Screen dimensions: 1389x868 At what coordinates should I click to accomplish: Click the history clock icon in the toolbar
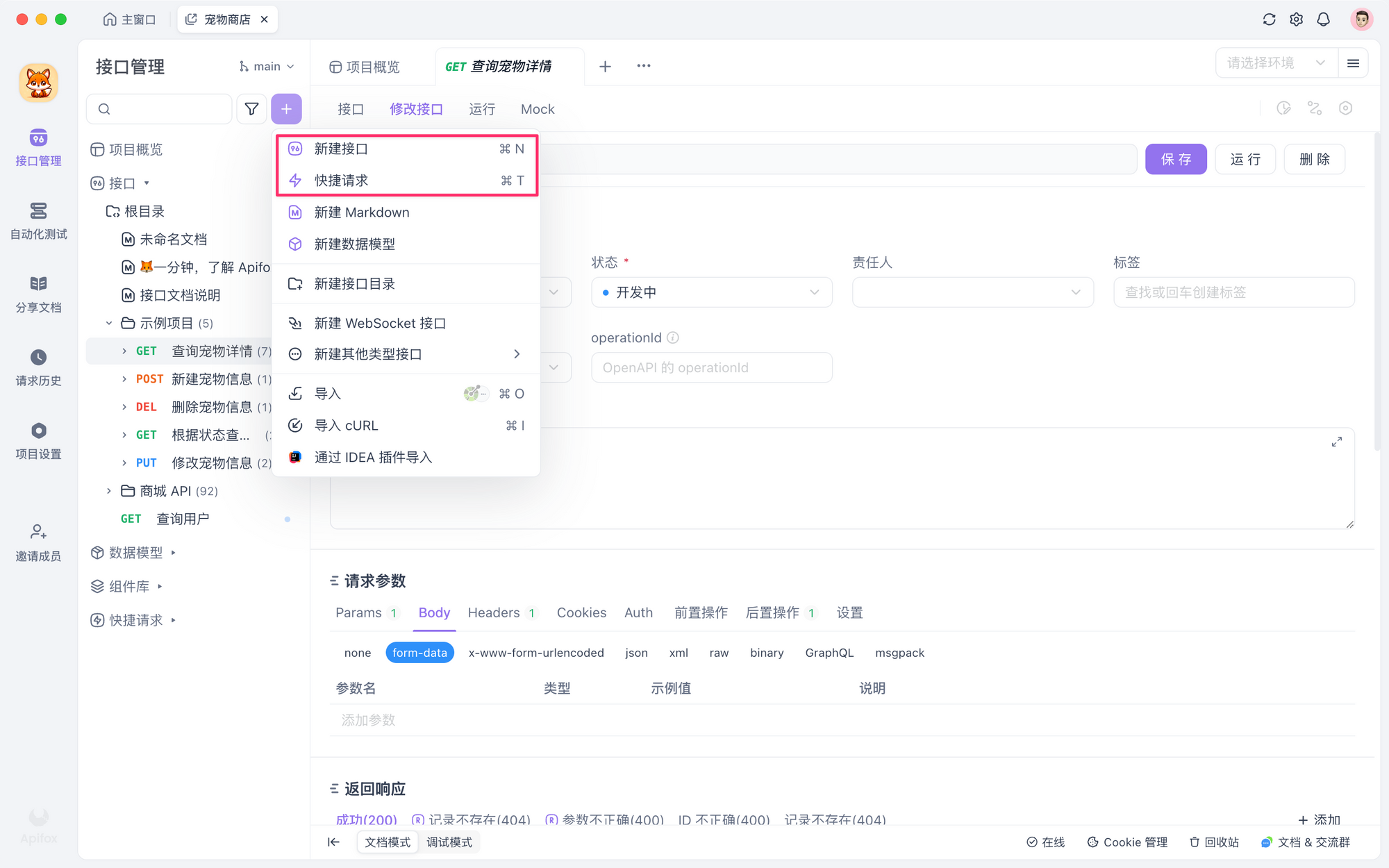pos(1283,108)
